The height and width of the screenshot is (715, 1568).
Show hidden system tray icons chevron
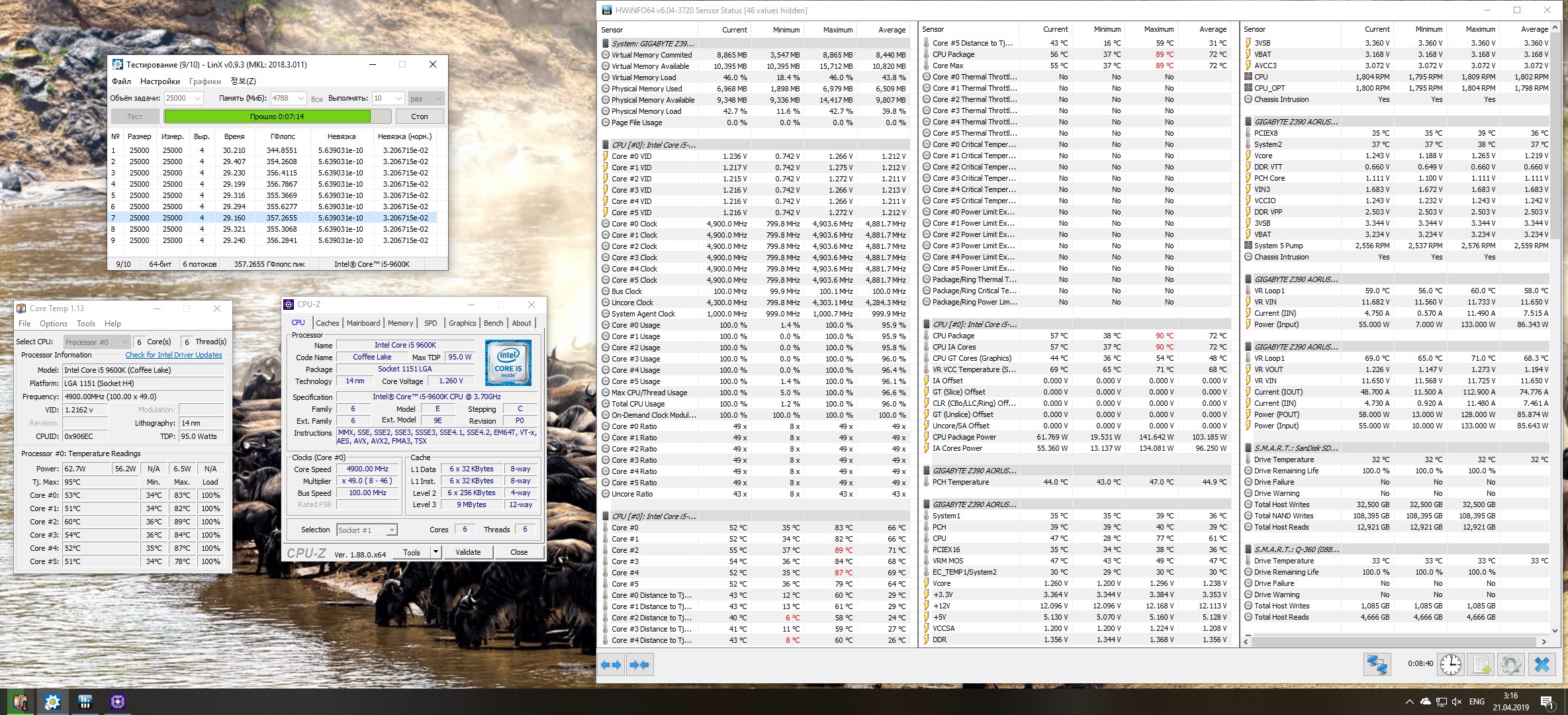point(1409,702)
